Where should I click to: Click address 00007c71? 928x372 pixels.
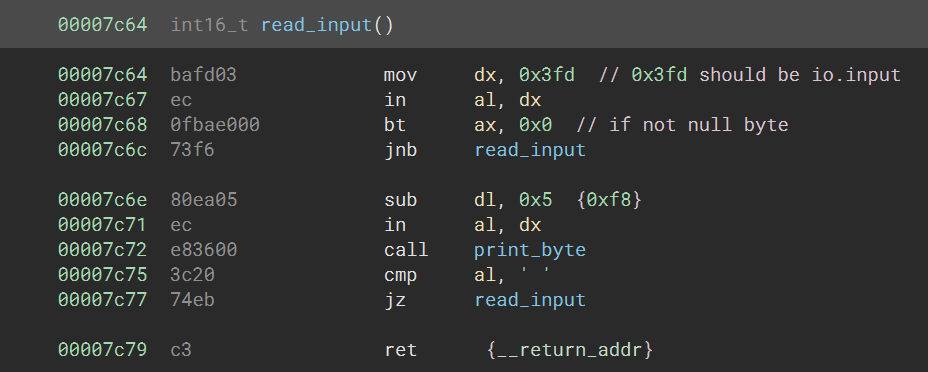pyautogui.click(x=102, y=225)
